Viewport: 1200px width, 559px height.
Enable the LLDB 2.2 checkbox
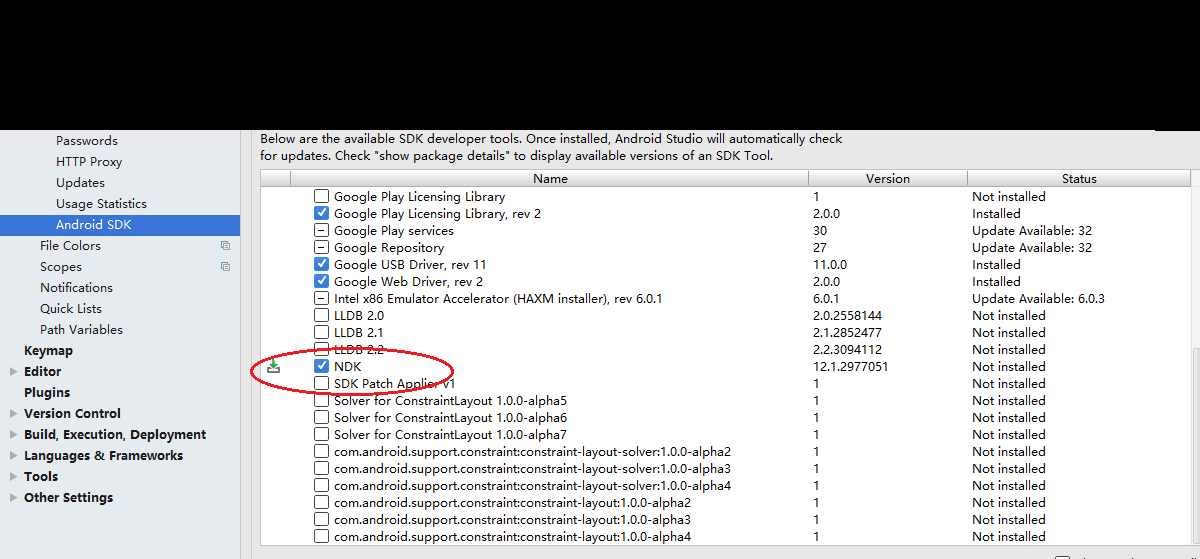coord(321,350)
